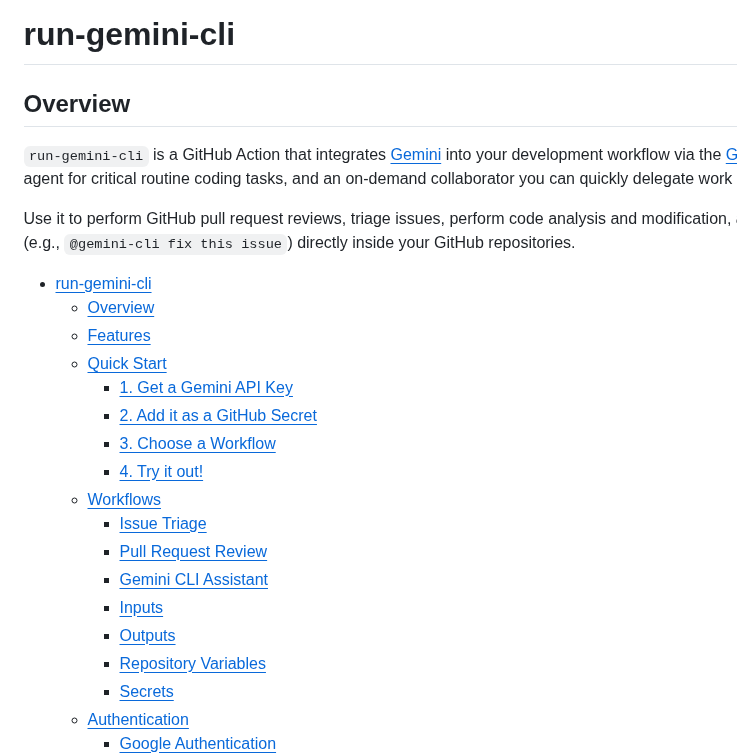Jump to the Overview section link

(121, 308)
